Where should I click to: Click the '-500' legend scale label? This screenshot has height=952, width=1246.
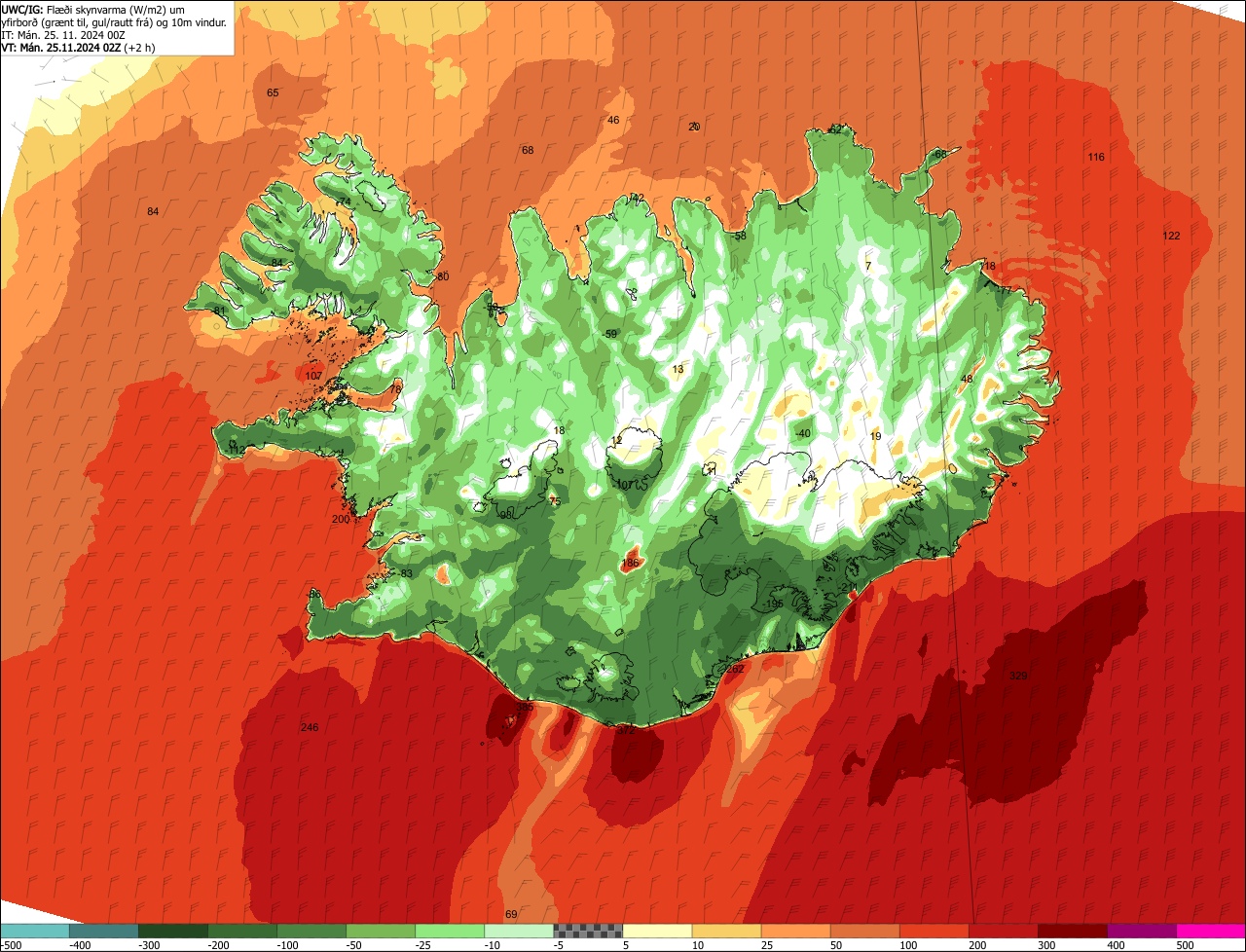[11, 944]
